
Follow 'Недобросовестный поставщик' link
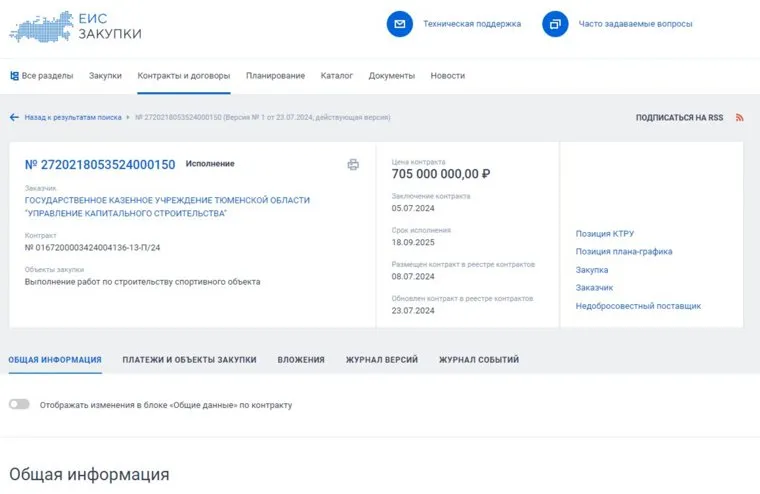coord(638,306)
